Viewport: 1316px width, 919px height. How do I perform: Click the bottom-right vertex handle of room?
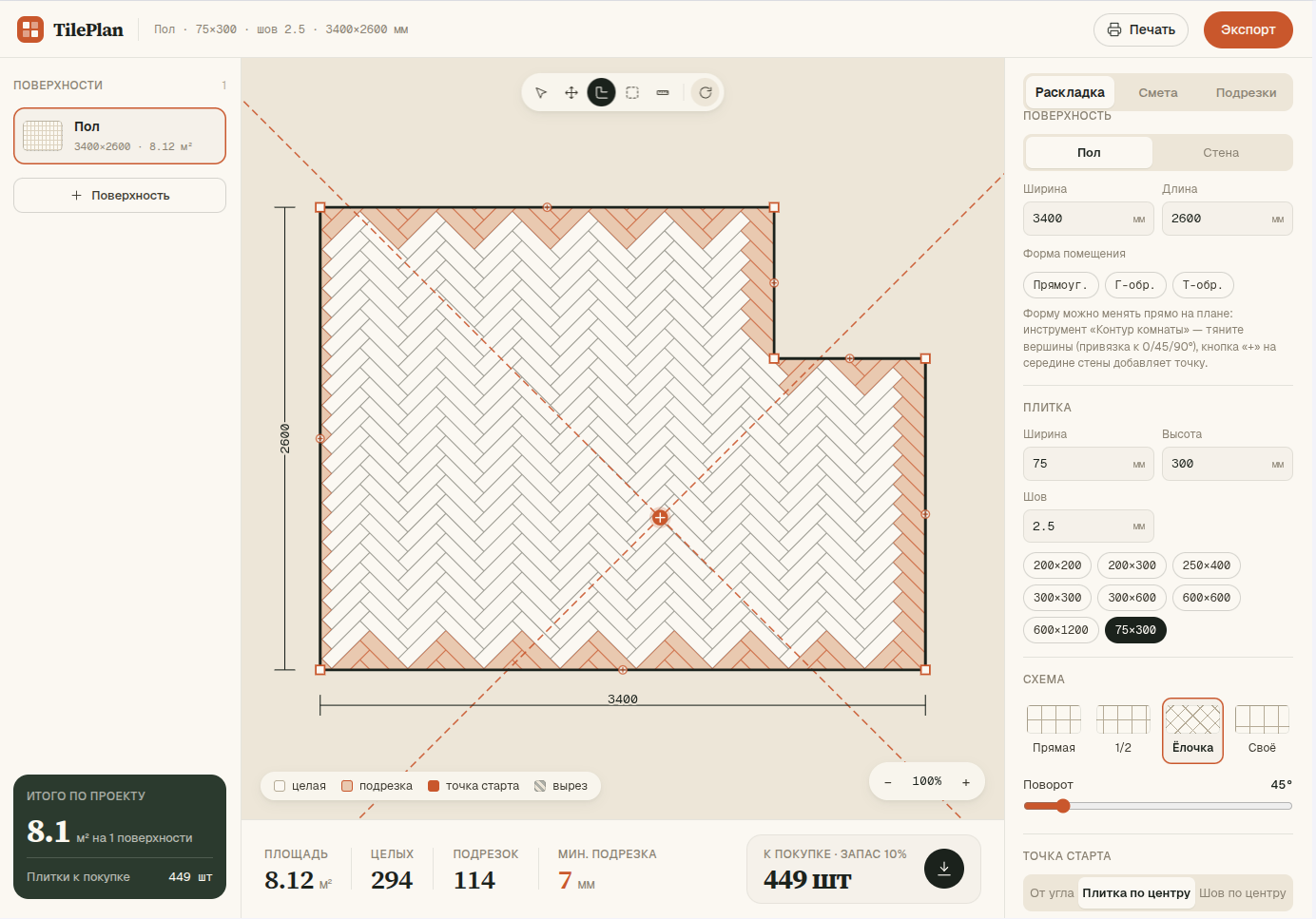pyautogui.click(x=925, y=670)
